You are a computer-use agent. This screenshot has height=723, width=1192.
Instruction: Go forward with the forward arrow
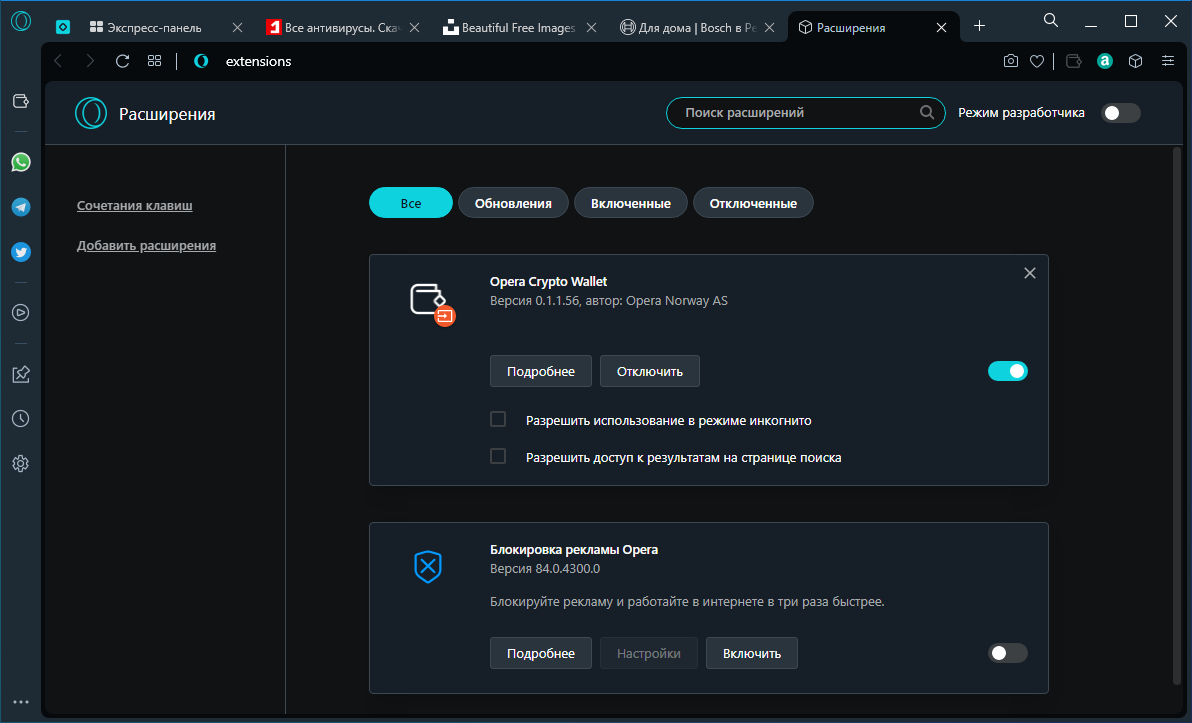(x=90, y=61)
